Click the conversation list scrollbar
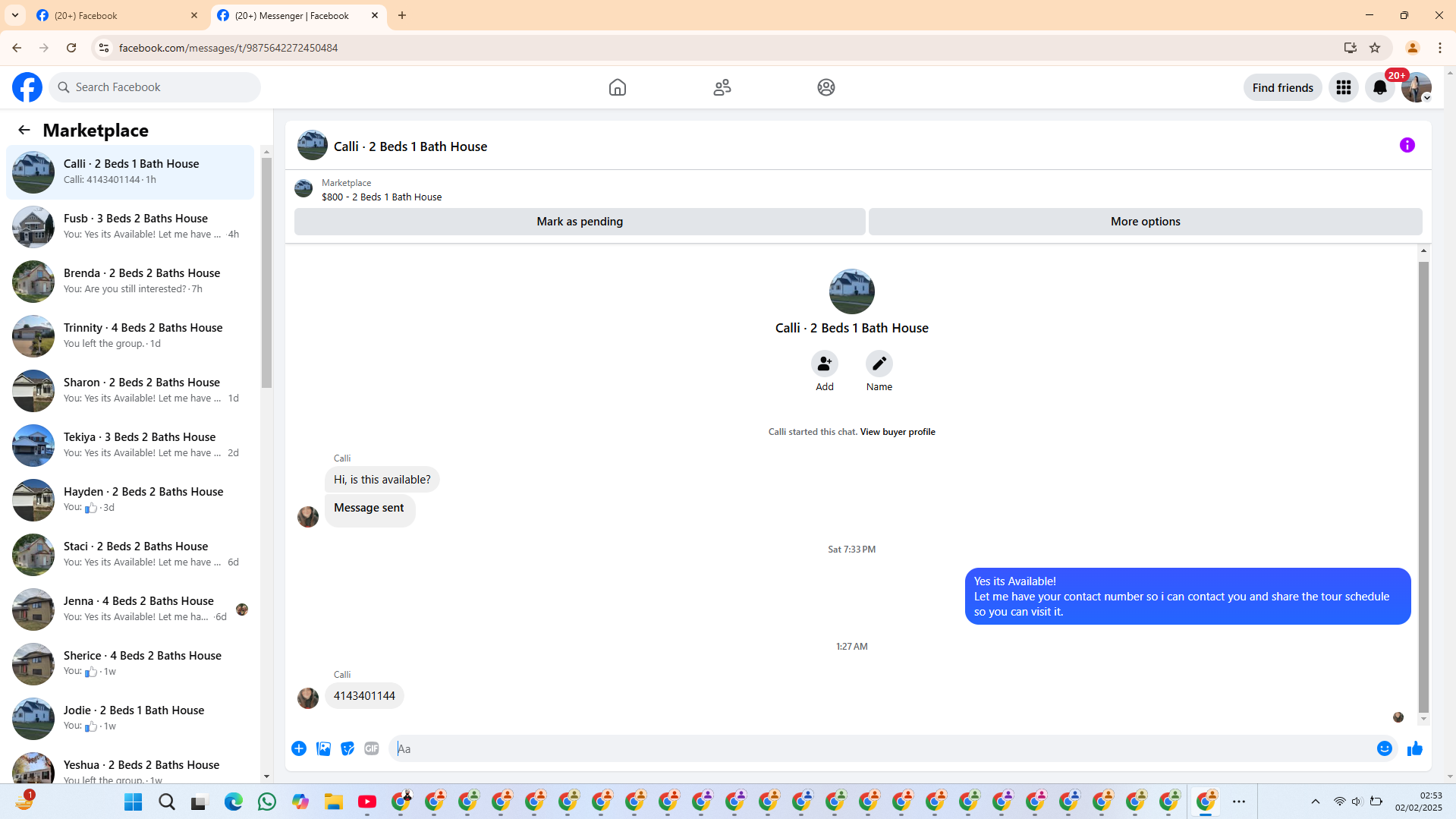This screenshot has width=1456, height=819. 266,273
